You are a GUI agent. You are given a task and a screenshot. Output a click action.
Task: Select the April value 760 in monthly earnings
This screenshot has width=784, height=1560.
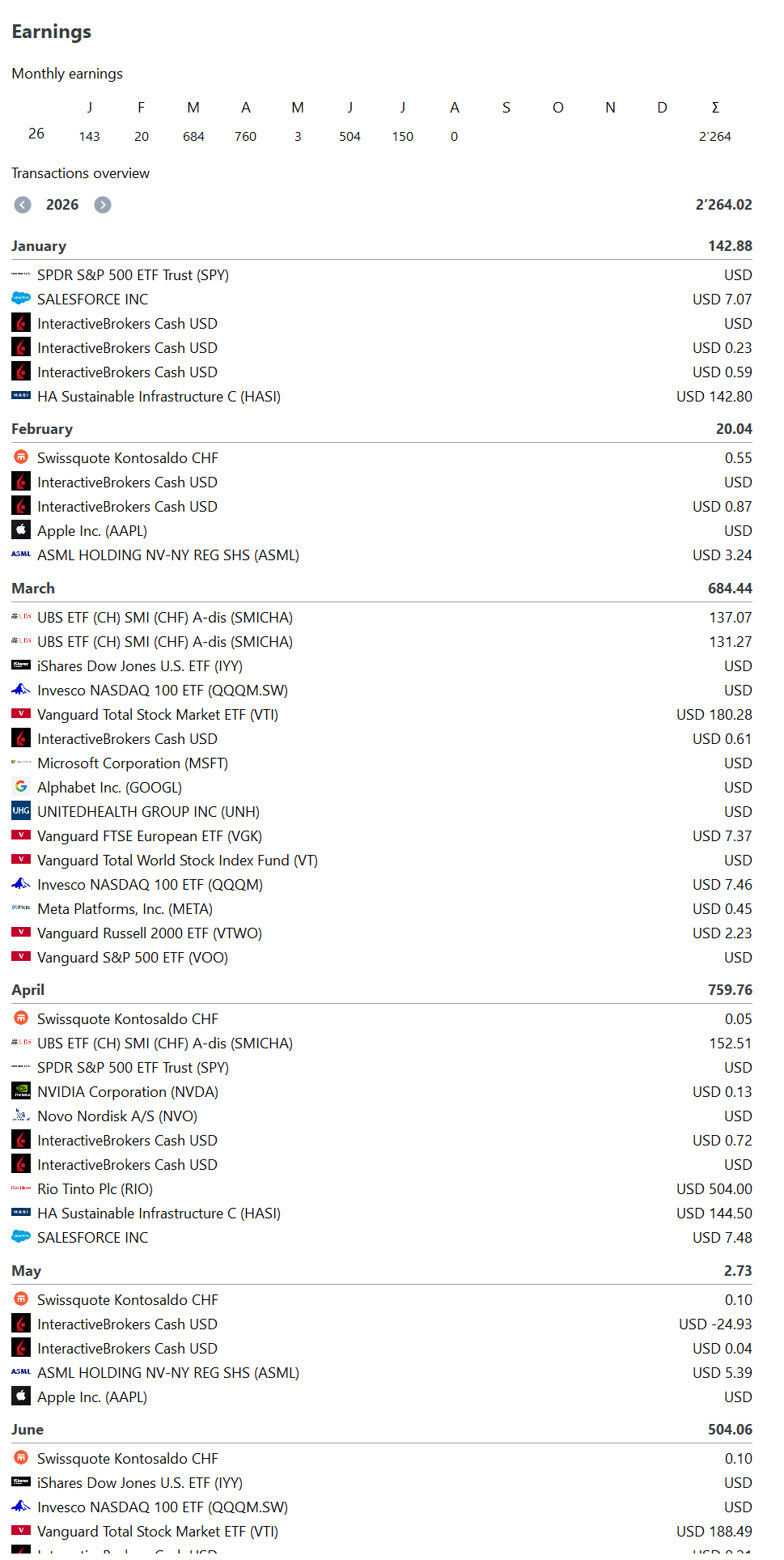click(x=245, y=137)
